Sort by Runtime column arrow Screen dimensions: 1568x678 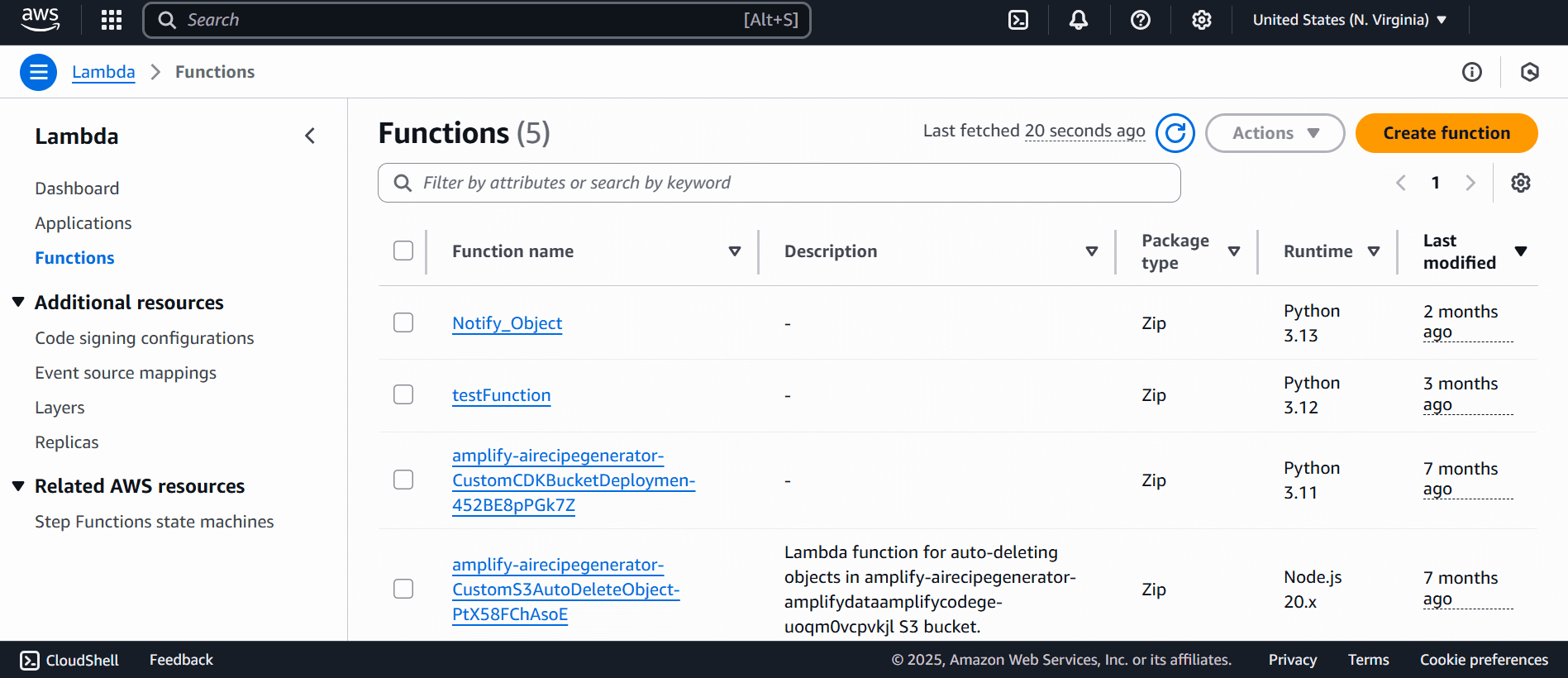[1374, 251]
